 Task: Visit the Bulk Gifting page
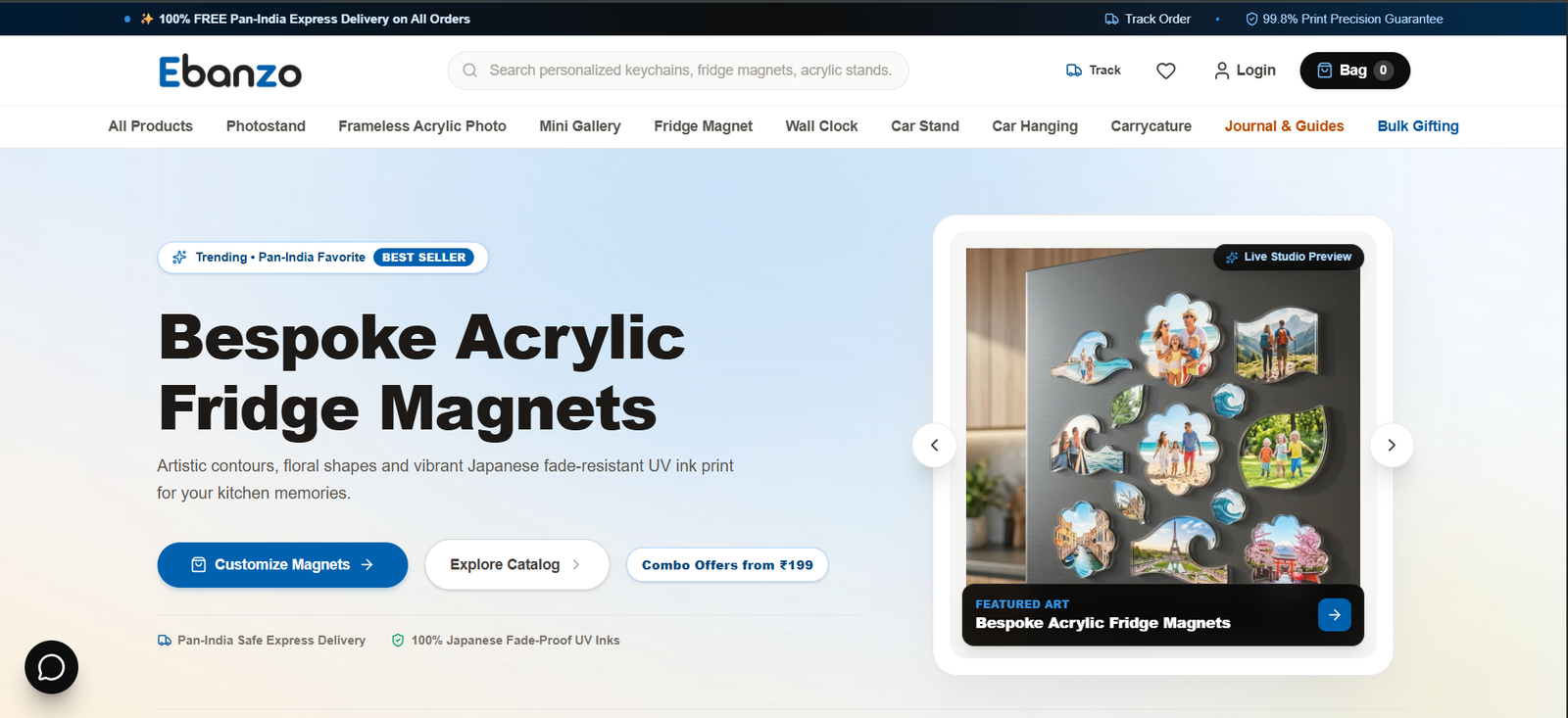point(1418,126)
